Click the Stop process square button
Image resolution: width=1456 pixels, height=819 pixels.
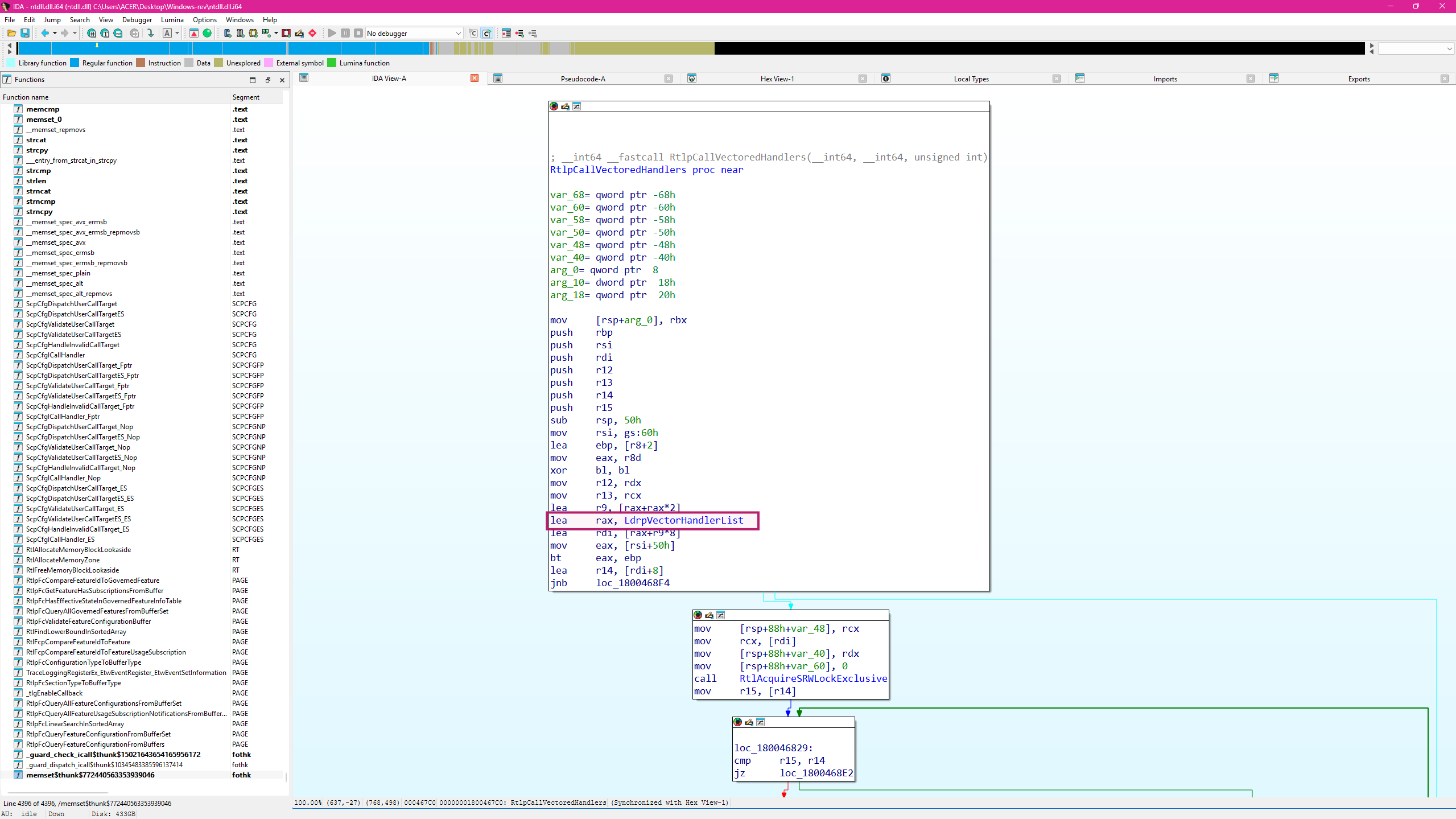(358, 33)
